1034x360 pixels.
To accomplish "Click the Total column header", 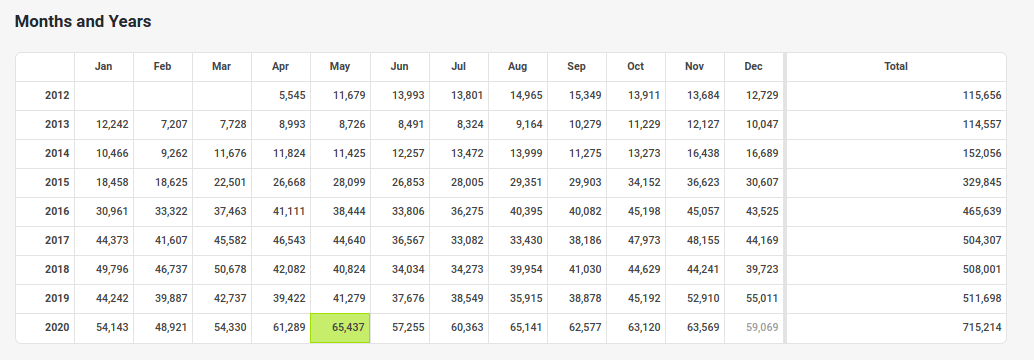I will pos(896,67).
